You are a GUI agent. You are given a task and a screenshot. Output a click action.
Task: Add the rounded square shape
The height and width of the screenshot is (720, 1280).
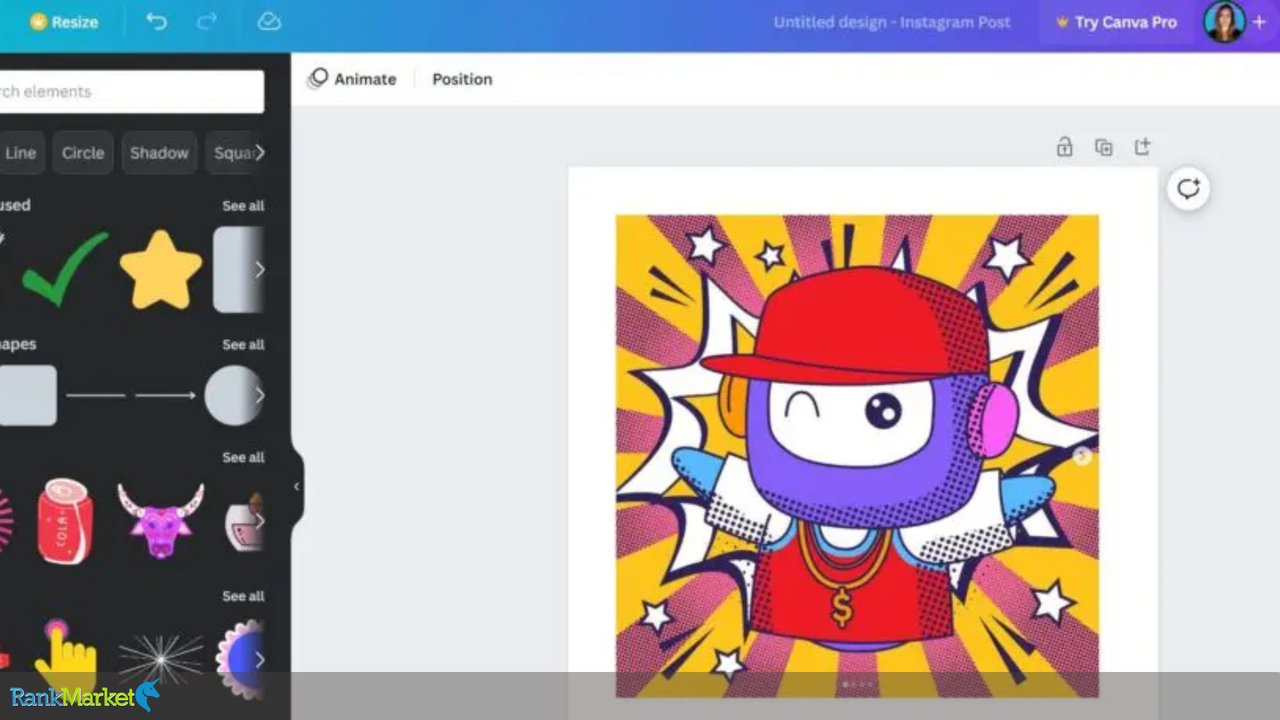pyautogui.click(x=27, y=395)
